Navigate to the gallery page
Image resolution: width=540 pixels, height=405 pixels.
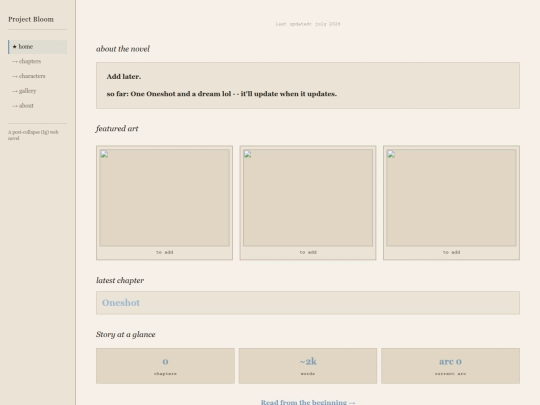point(24,91)
